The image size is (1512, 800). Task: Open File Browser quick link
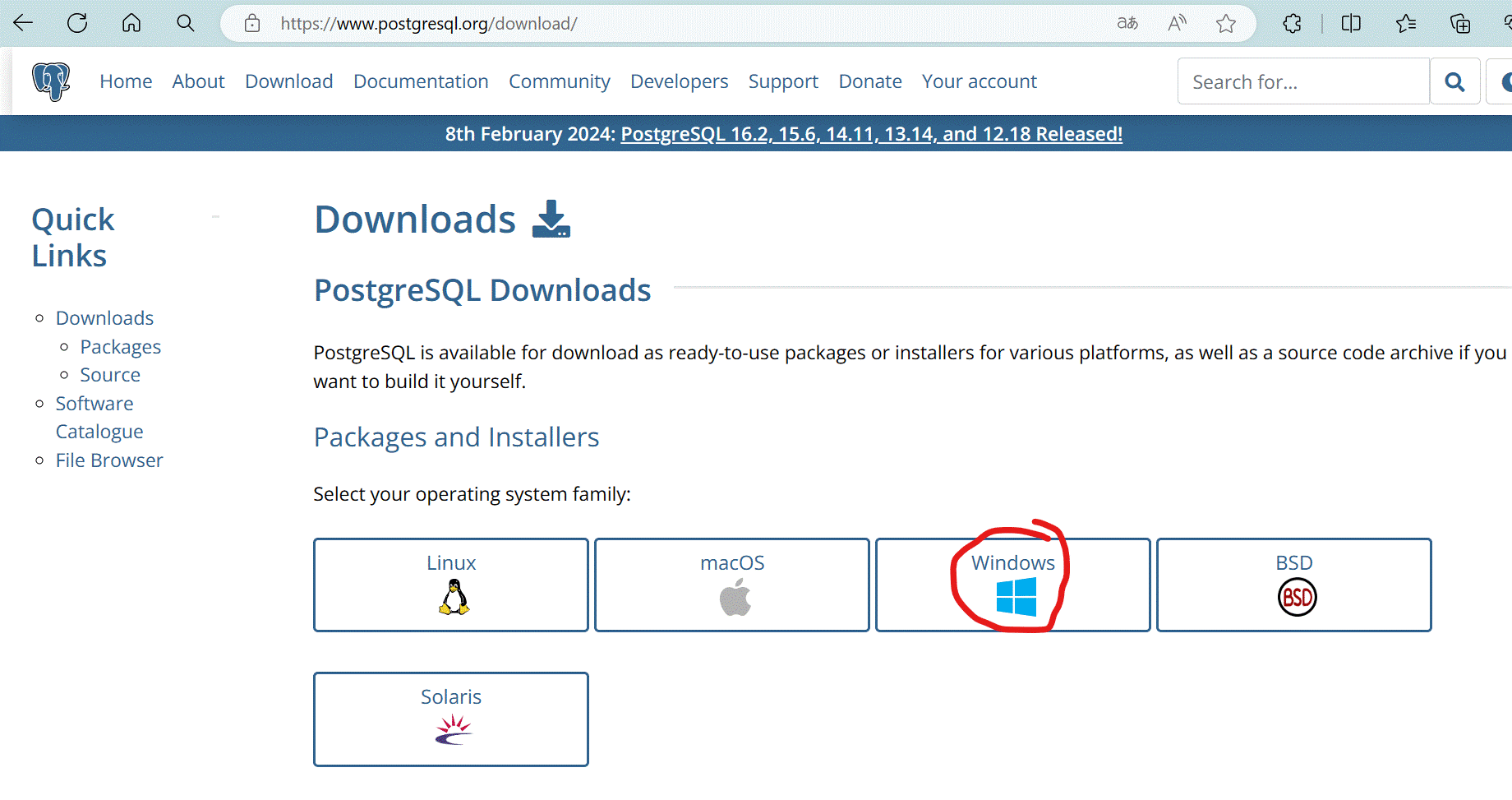[109, 460]
